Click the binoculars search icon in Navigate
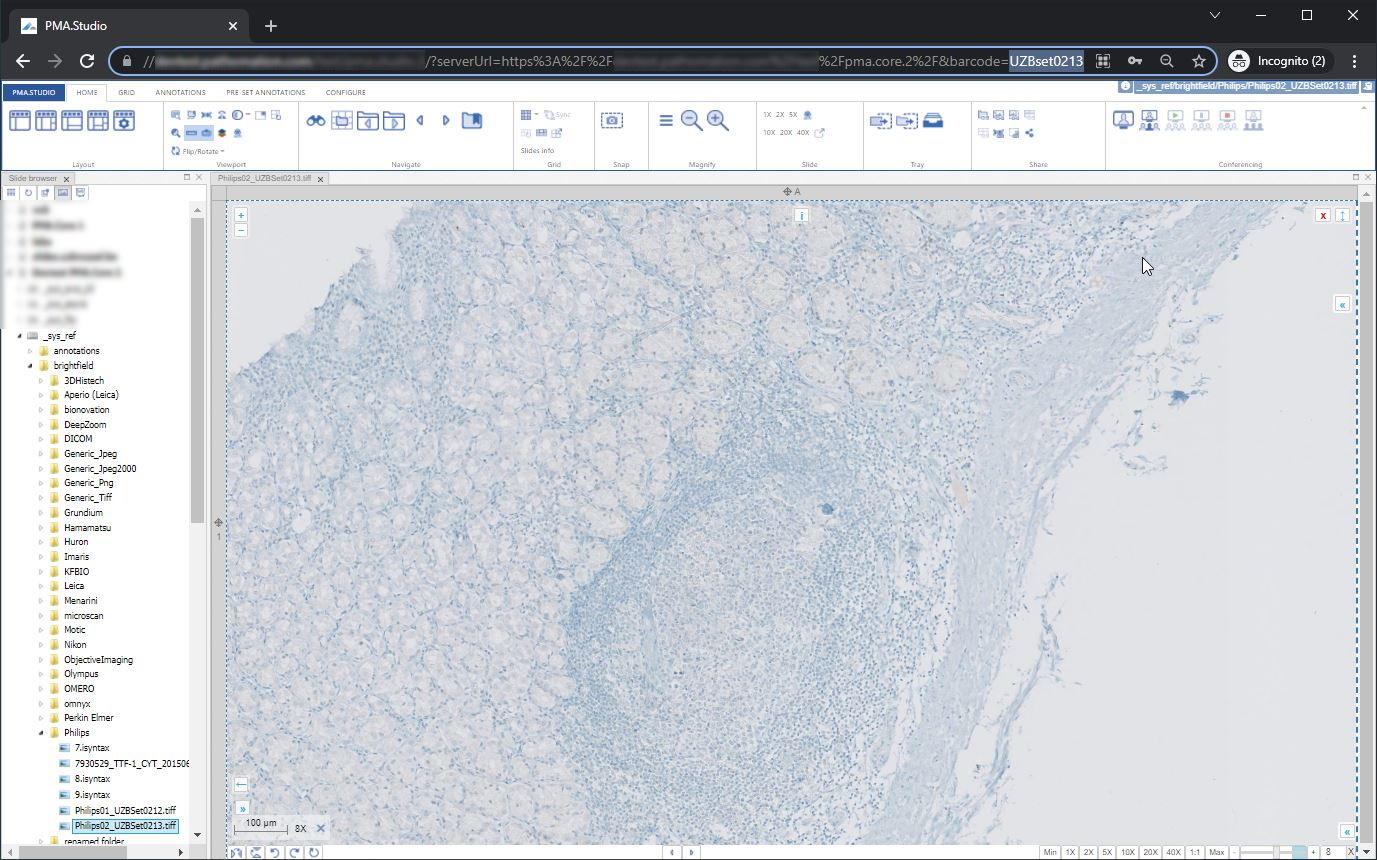 point(316,121)
